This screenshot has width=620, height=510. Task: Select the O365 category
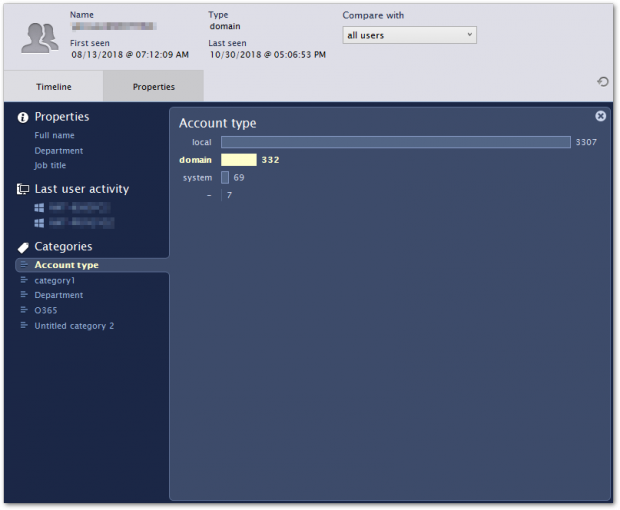[x=46, y=310]
